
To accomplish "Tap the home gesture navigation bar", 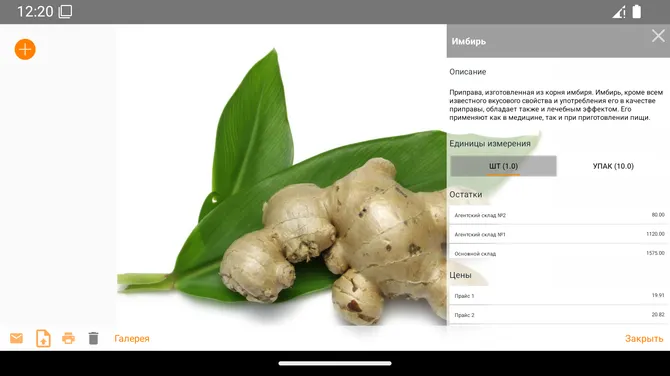I will tap(335, 364).
